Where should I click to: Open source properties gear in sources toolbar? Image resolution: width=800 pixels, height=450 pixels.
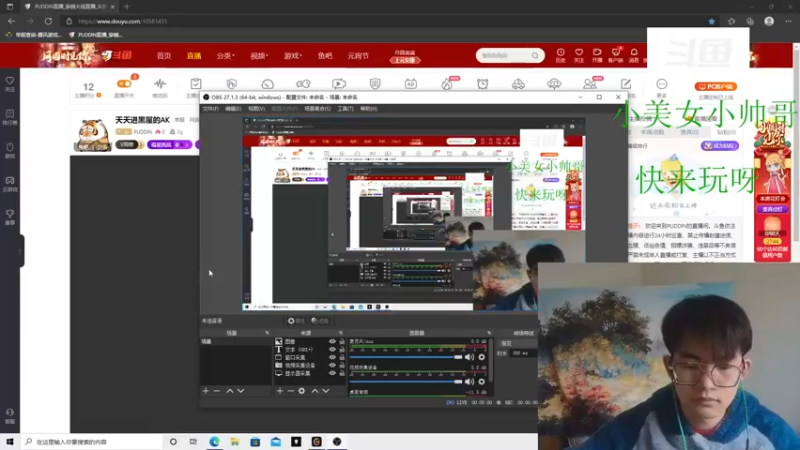tap(302, 391)
